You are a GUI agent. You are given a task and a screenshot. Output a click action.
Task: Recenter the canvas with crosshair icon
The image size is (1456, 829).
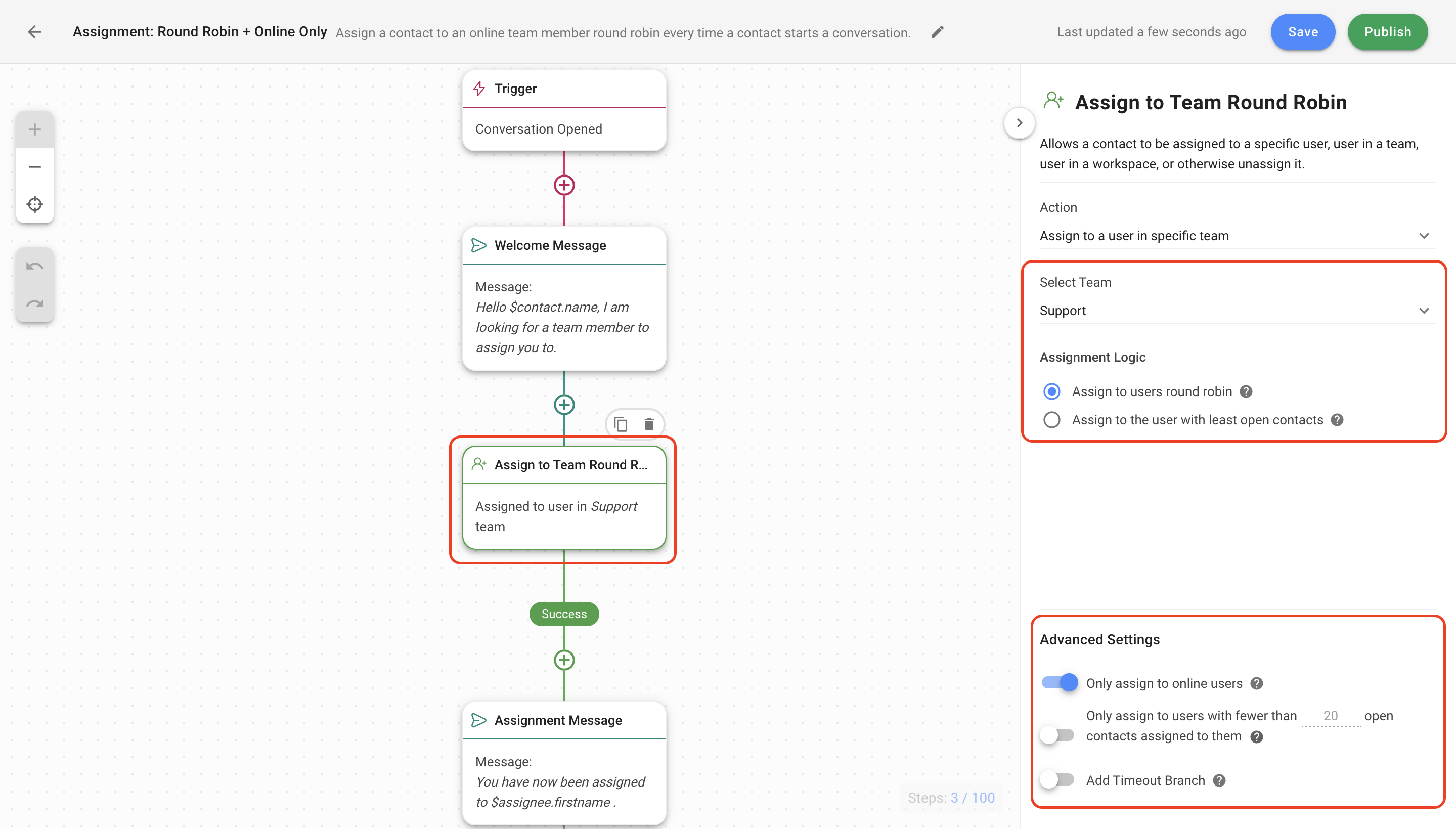(35, 204)
